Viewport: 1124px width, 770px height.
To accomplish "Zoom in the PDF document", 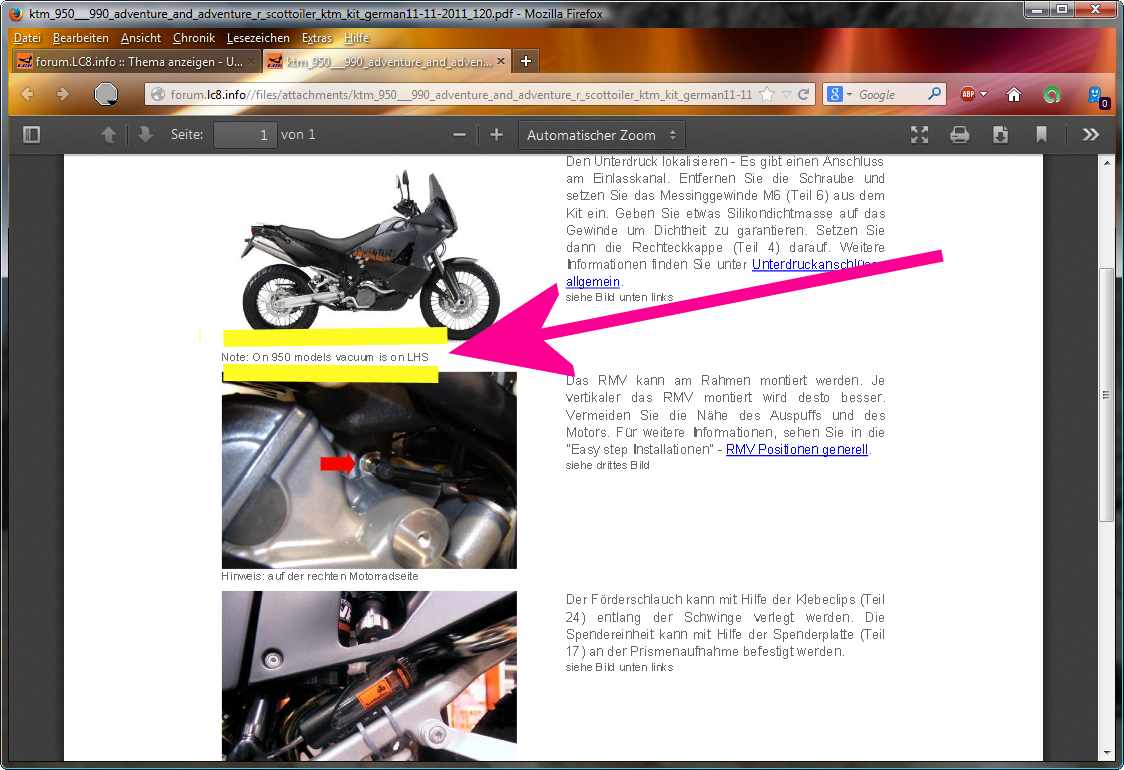I will pyautogui.click(x=496, y=135).
